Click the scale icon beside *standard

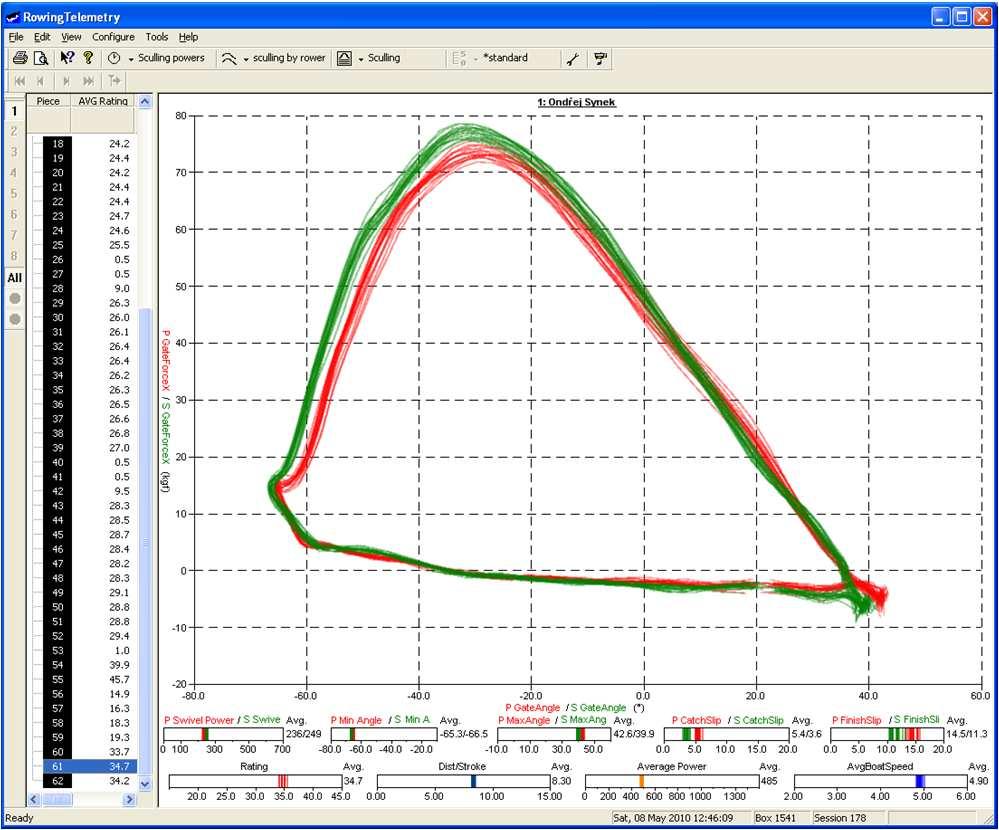459,59
